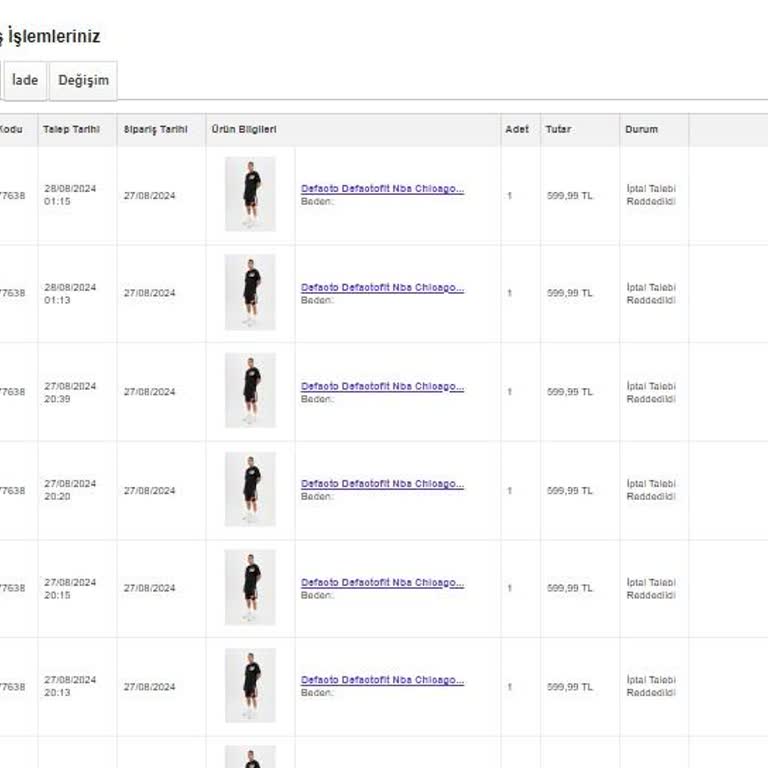Open product link in the 27/08/2024 20:15 row
Image resolution: width=768 pixels, height=768 pixels.
(382, 583)
